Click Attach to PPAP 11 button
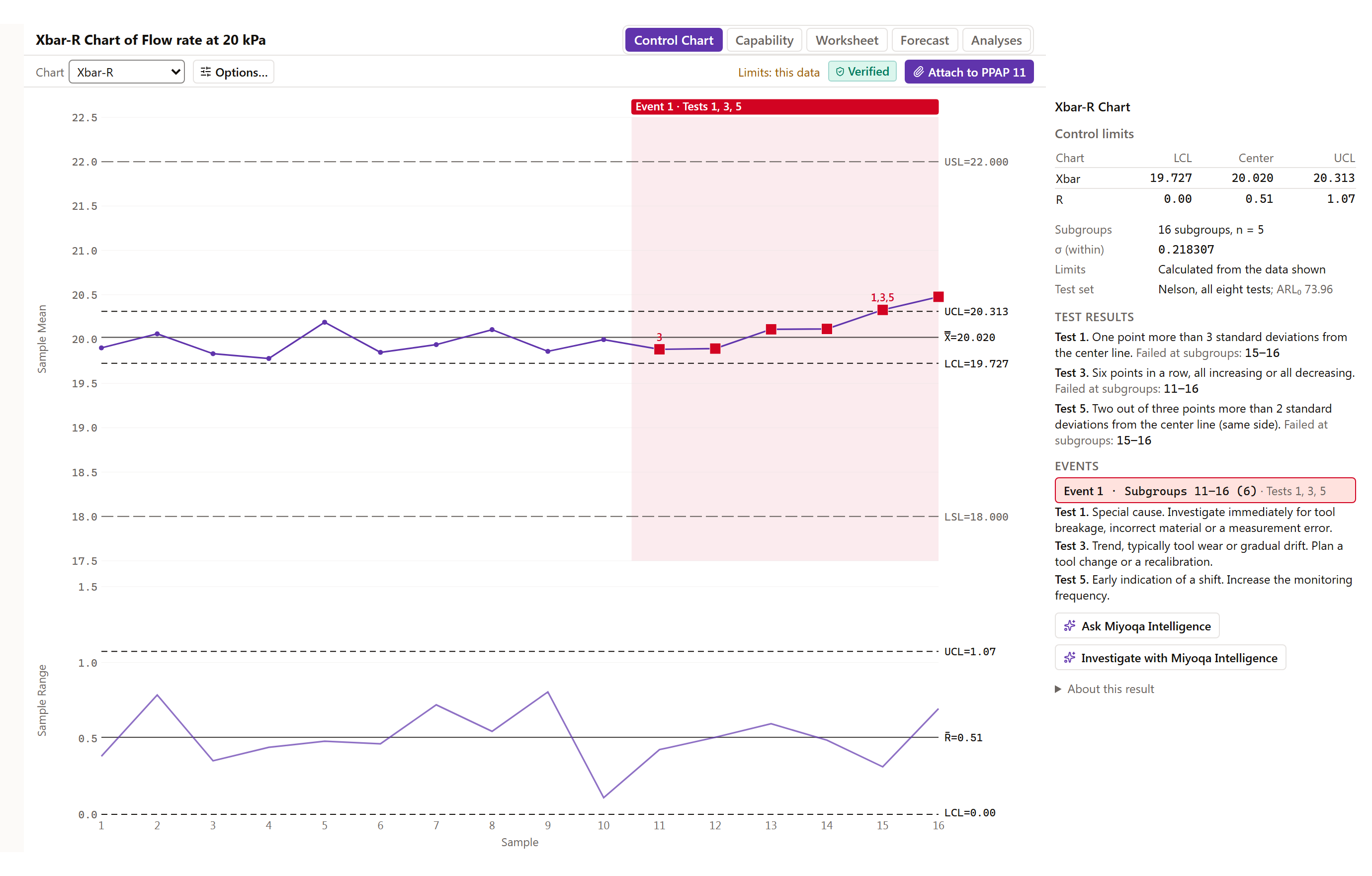This screenshot has height=876, width=1372. pyautogui.click(x=969, y=72)
